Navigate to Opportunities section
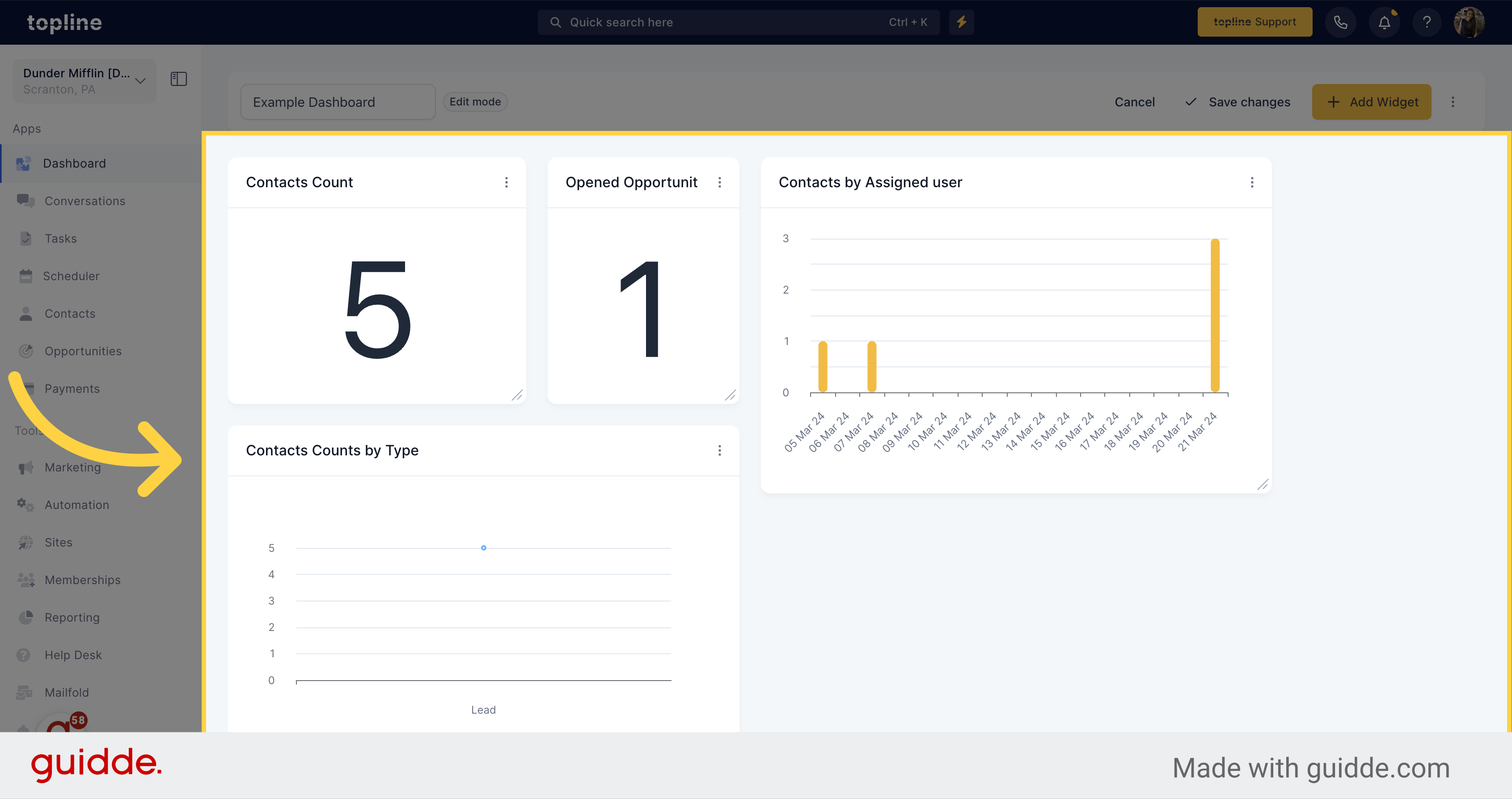 83,350
